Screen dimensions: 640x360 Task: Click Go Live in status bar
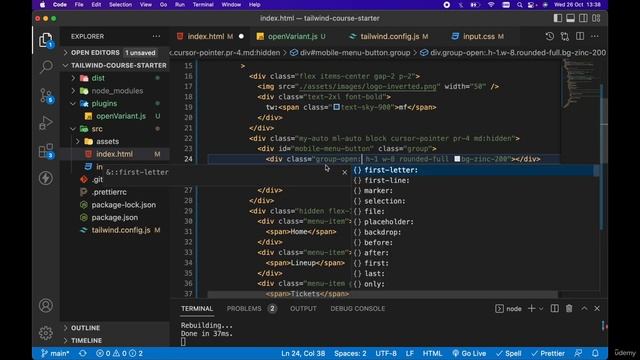[469, 353]
